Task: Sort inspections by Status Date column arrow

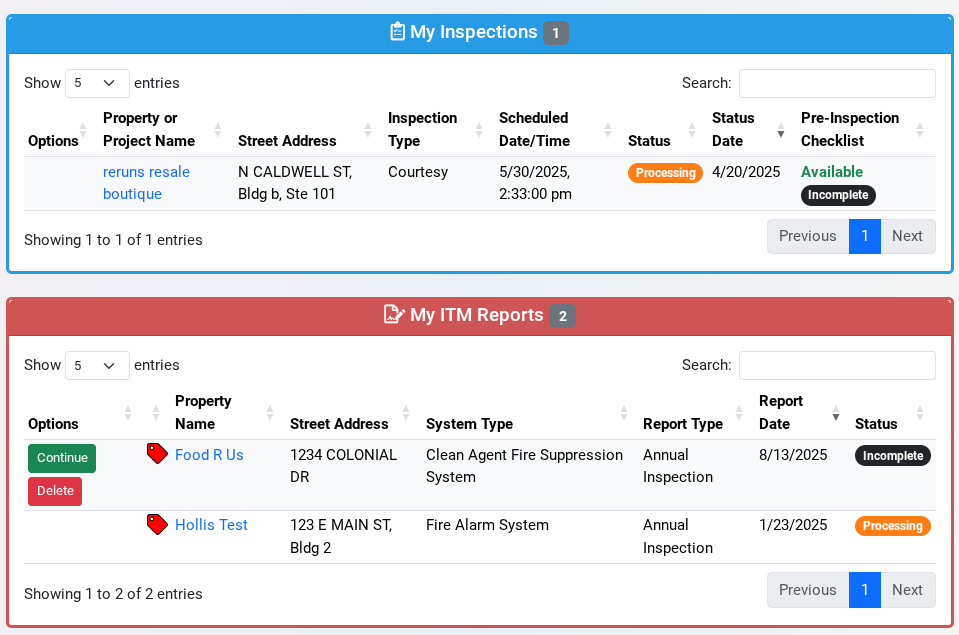Action: (781, 130)
